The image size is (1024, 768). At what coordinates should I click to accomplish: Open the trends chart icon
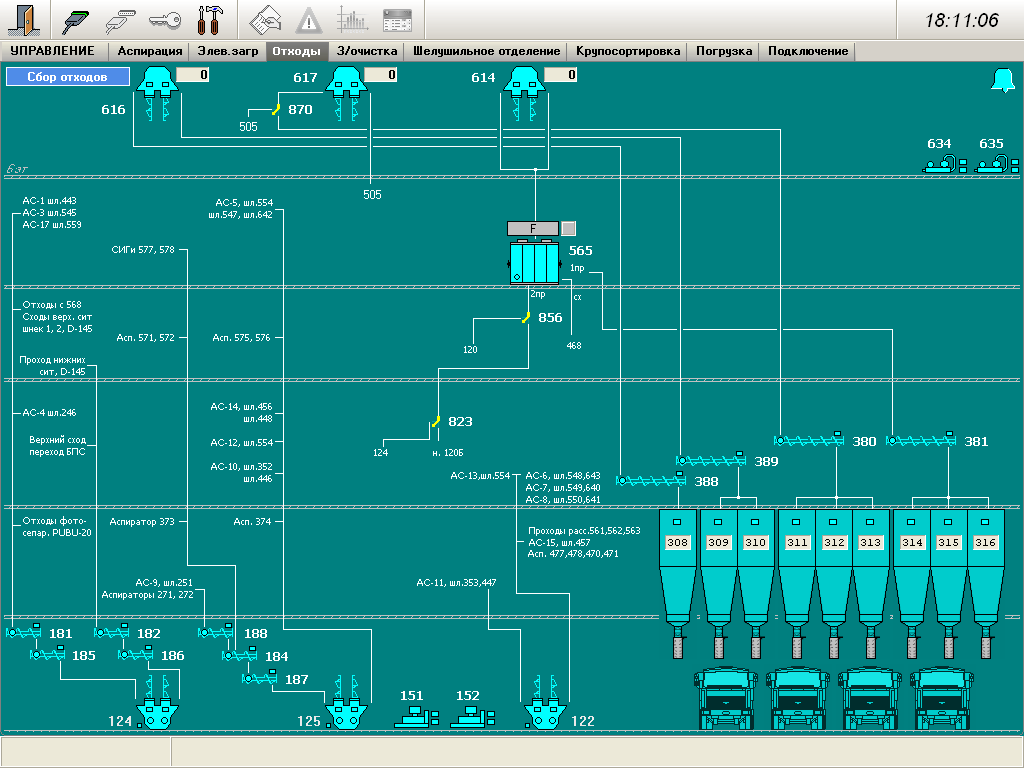click(352, 20)
